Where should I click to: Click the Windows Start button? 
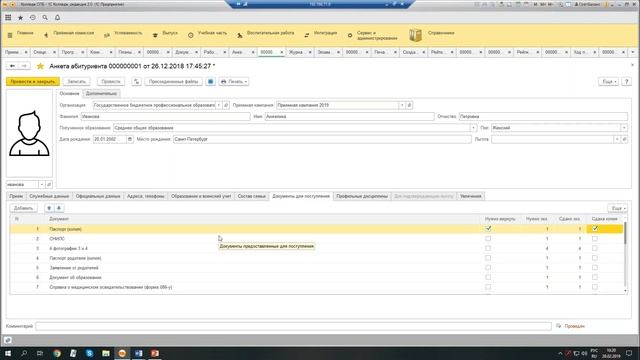8,353
